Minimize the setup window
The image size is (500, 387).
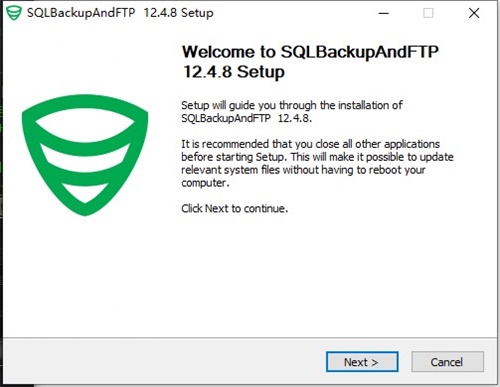pyautogui.click(x=384, y=13)
